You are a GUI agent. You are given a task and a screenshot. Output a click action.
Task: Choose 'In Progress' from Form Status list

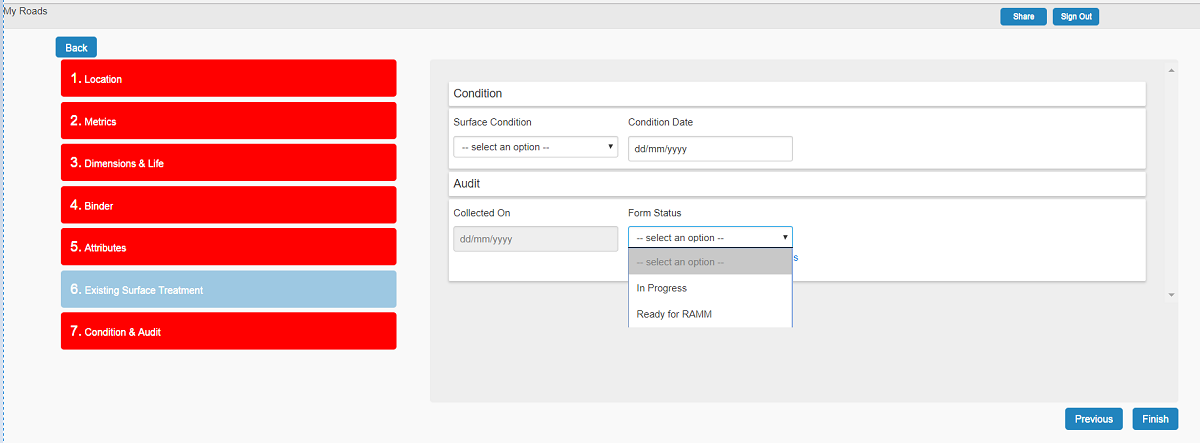[x=710, y=288]
